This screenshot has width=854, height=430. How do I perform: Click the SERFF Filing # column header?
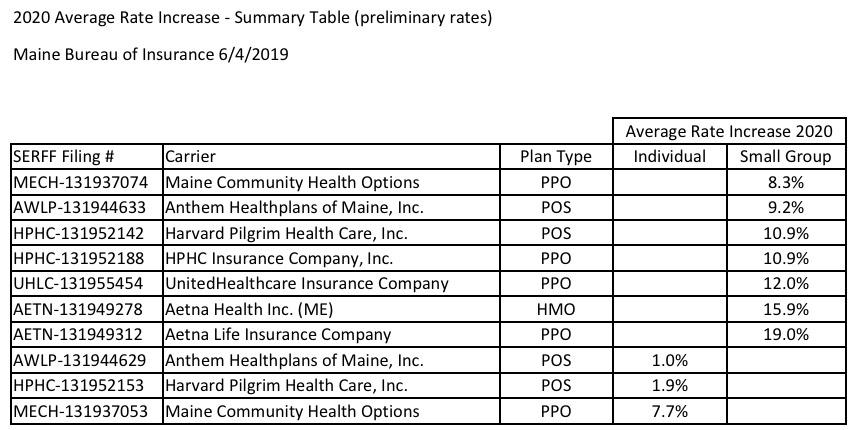click(x=64, y=157)
